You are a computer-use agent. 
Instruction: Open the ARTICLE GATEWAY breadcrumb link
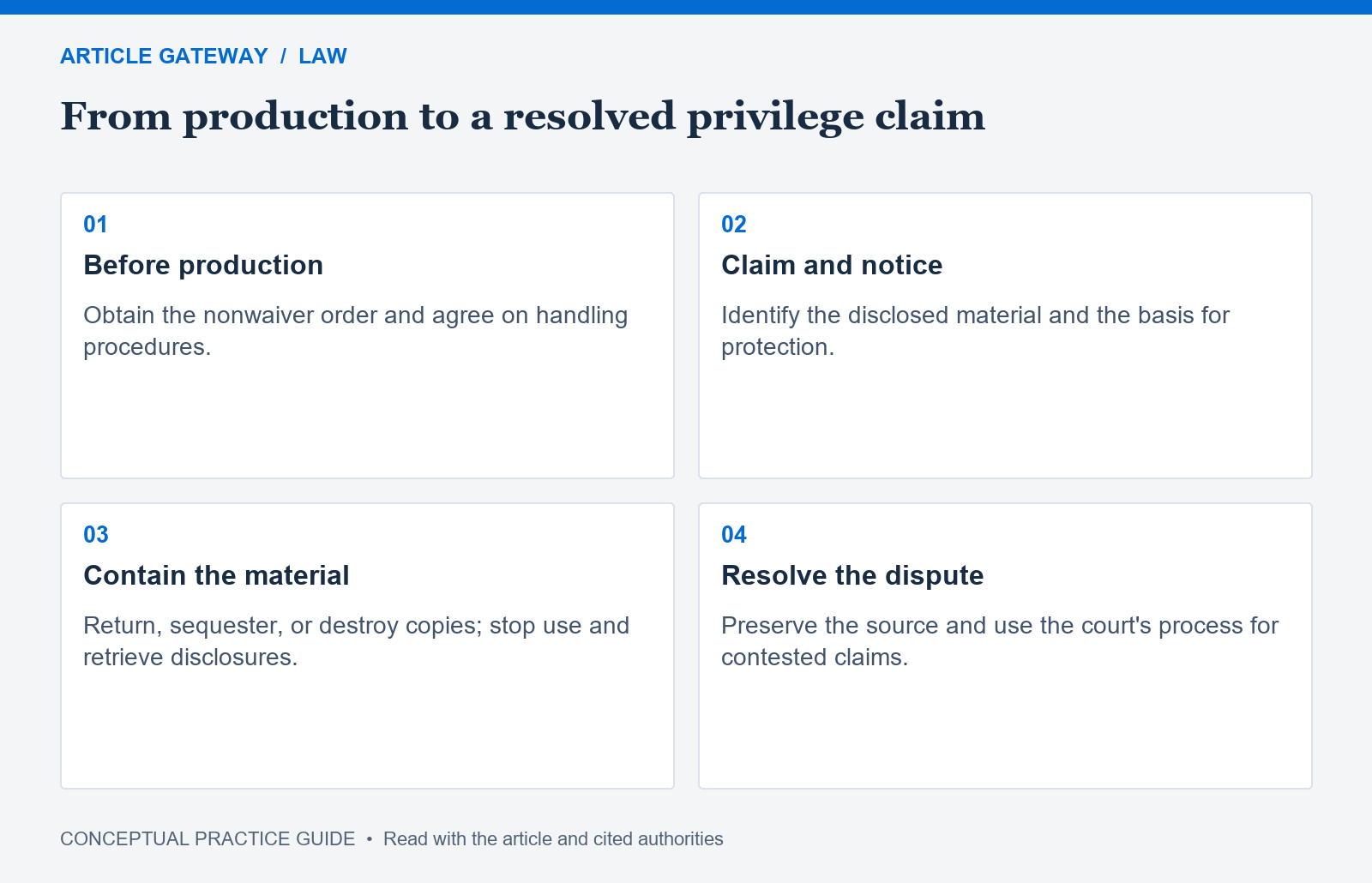[164, 57]
